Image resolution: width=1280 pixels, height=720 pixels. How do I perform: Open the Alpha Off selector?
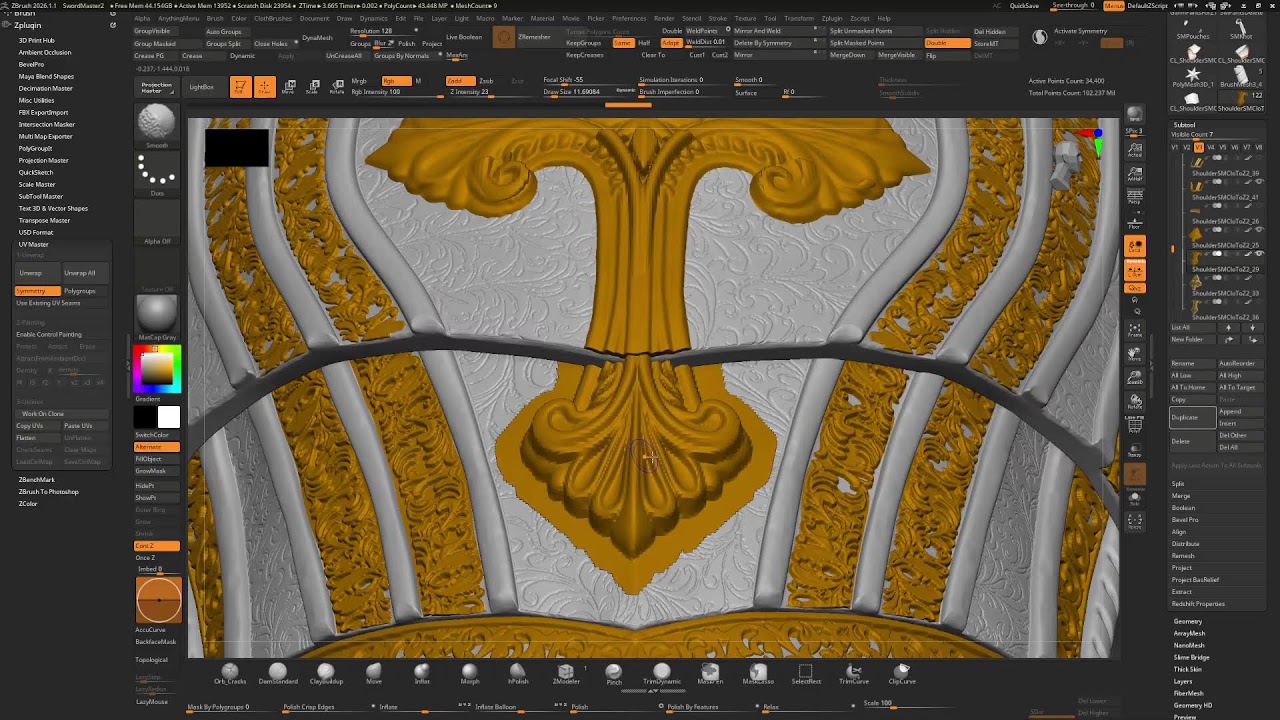tap(156, 222)
